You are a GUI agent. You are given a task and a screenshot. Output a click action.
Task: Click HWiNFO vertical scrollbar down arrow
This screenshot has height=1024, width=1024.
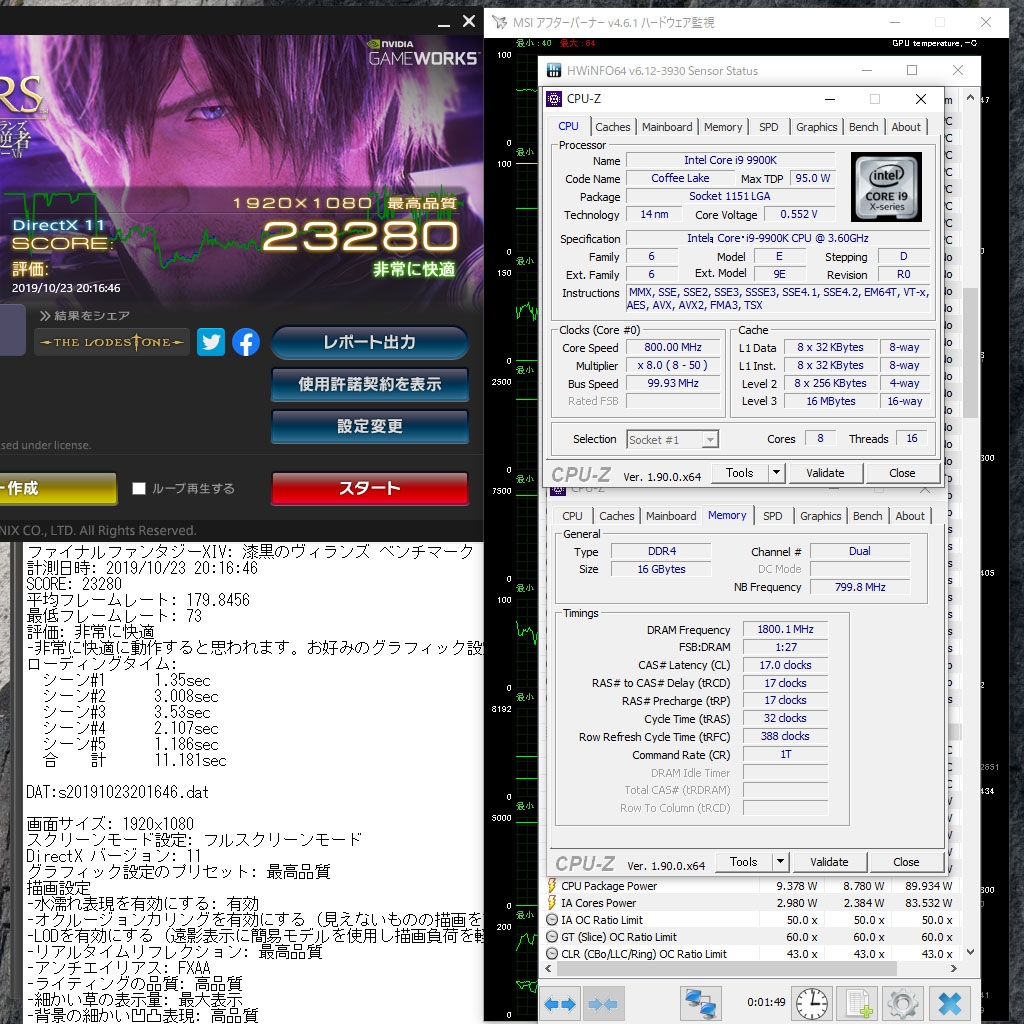[971, 952]
